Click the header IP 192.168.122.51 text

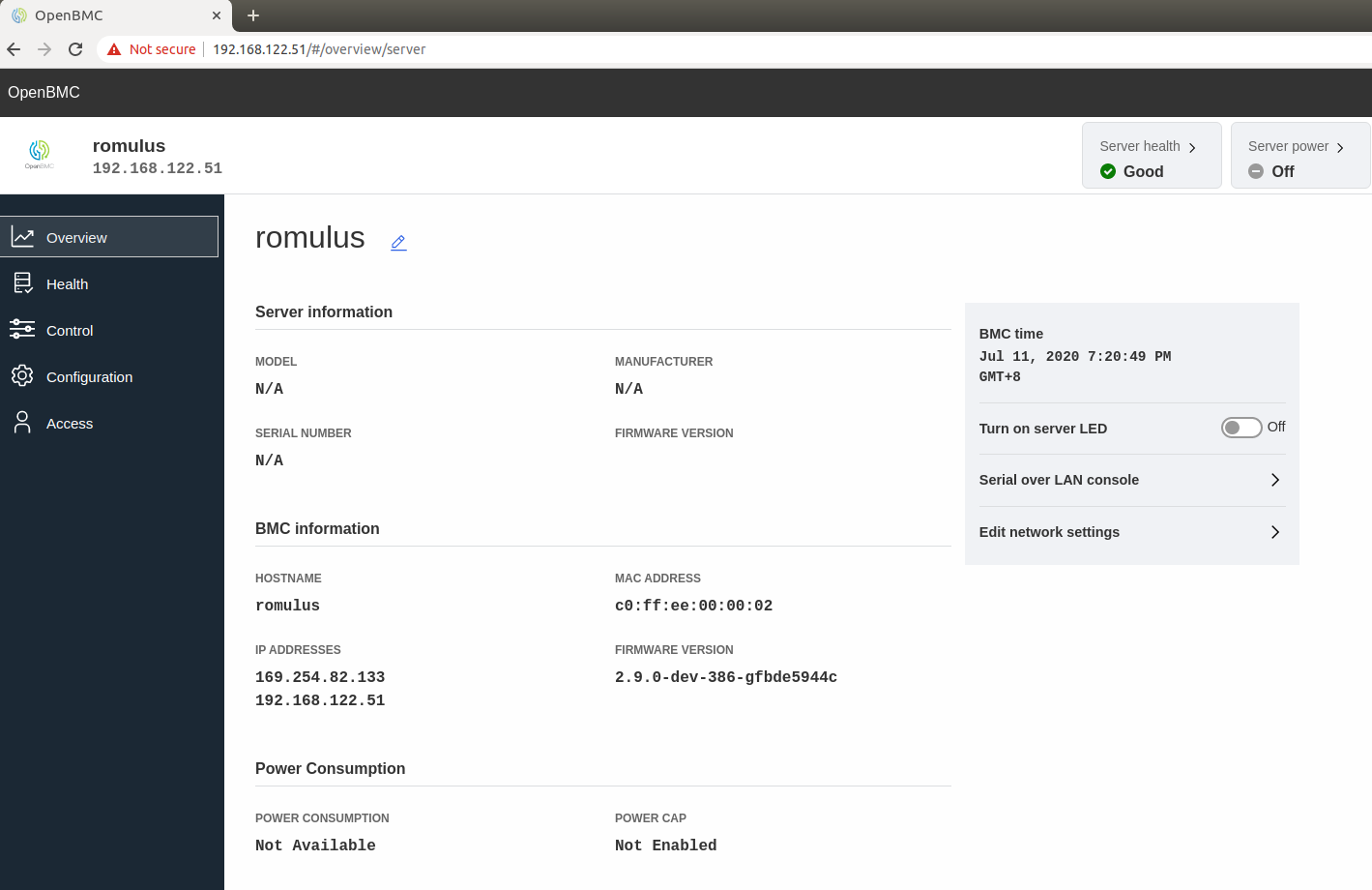[x=158, y=168]
